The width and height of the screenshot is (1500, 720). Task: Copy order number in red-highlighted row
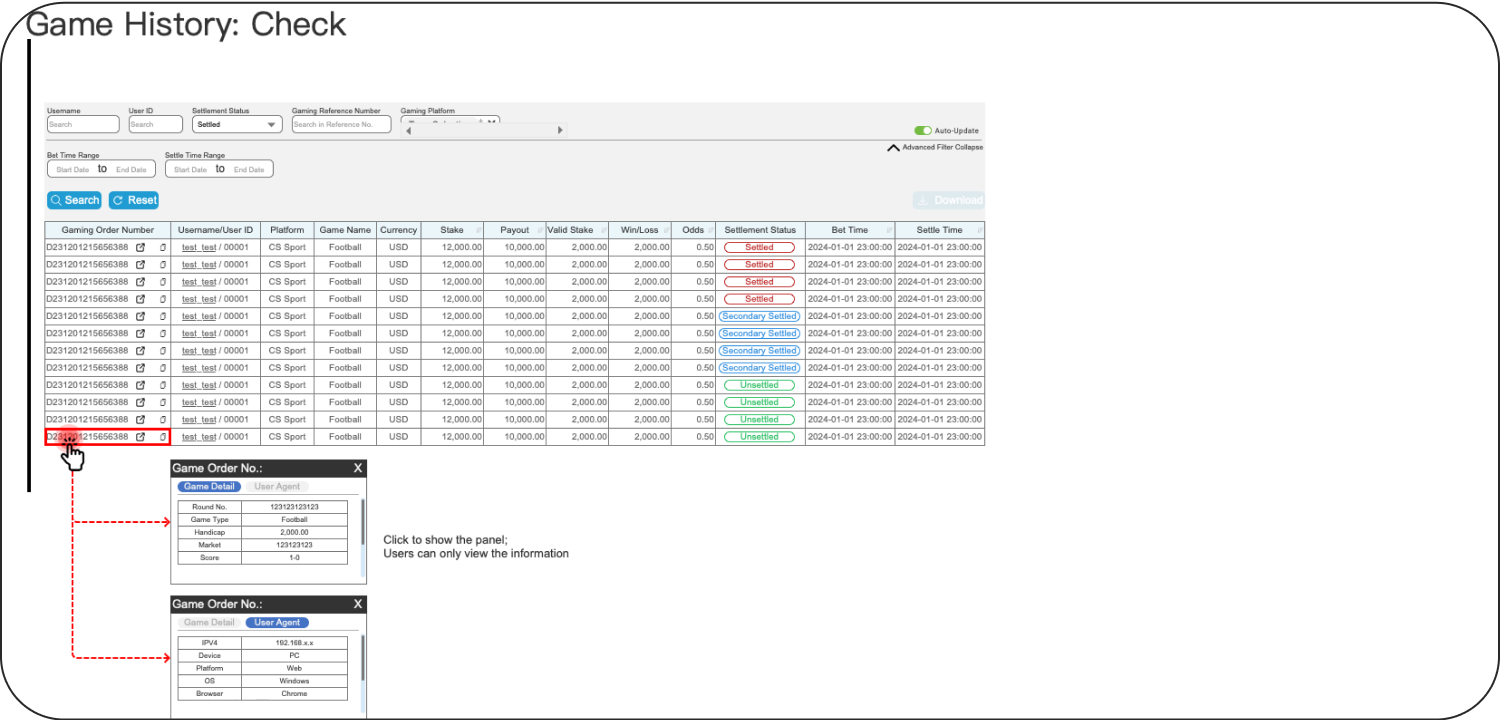click(x=163, y=437)
